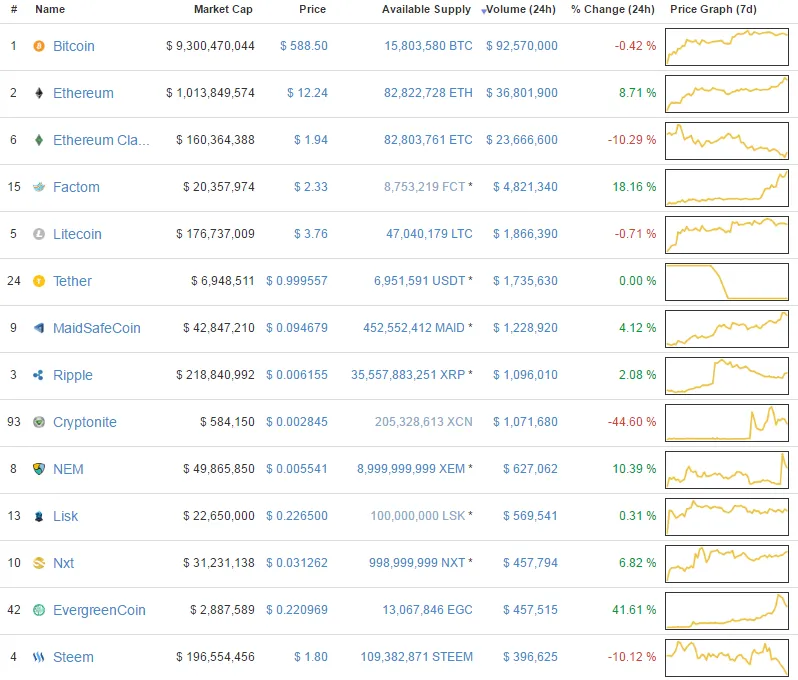Viewport: 798px width, 680px height.
Task: Sort by Market Cap column header
Action: (x=223, y=9)
